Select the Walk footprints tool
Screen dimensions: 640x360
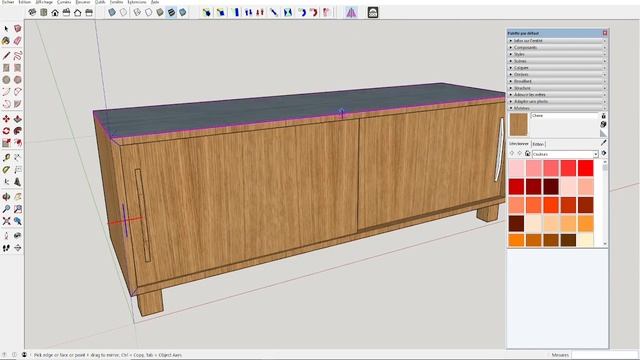coord(6,248)
